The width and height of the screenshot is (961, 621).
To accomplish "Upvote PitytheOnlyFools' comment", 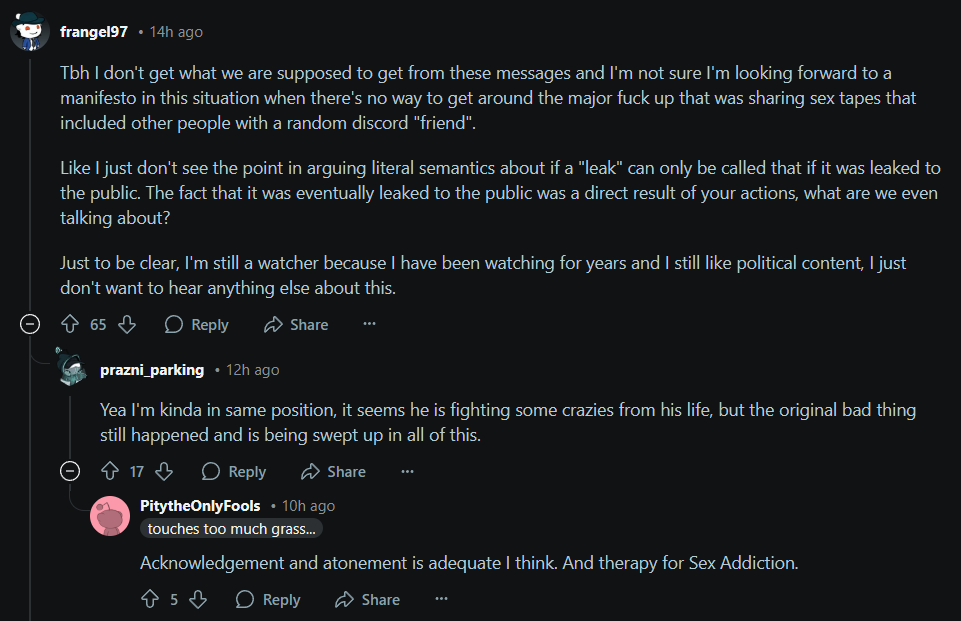I will 150,599.
